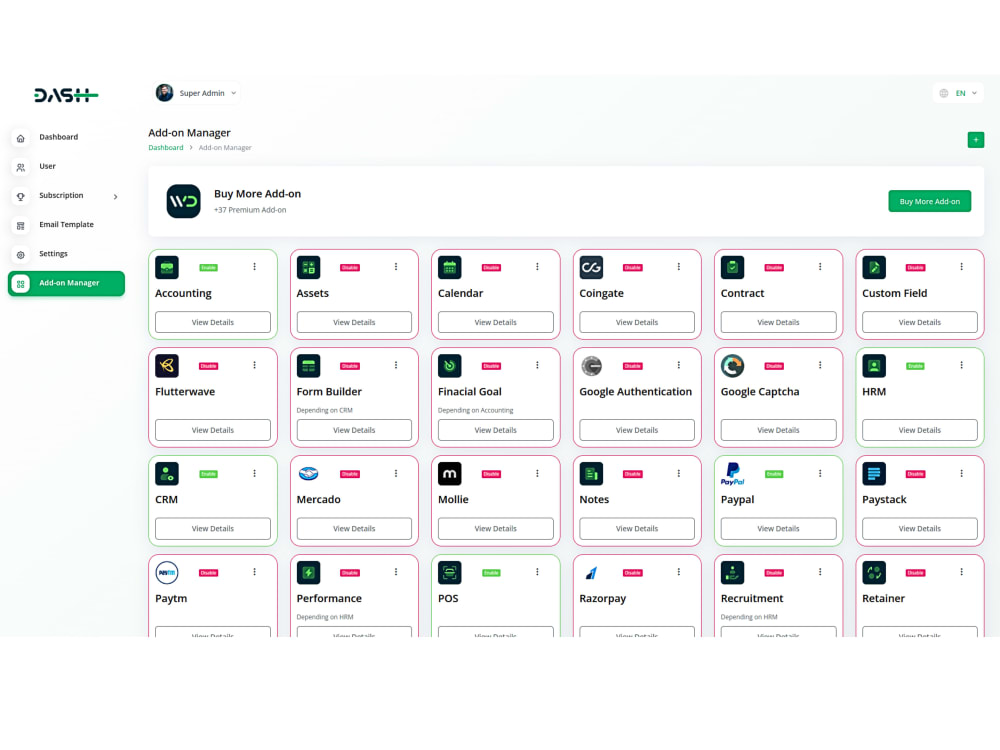This screenshot has width=1000, height=750.
Task: Open the Contract card options menu
Action: 820,266
